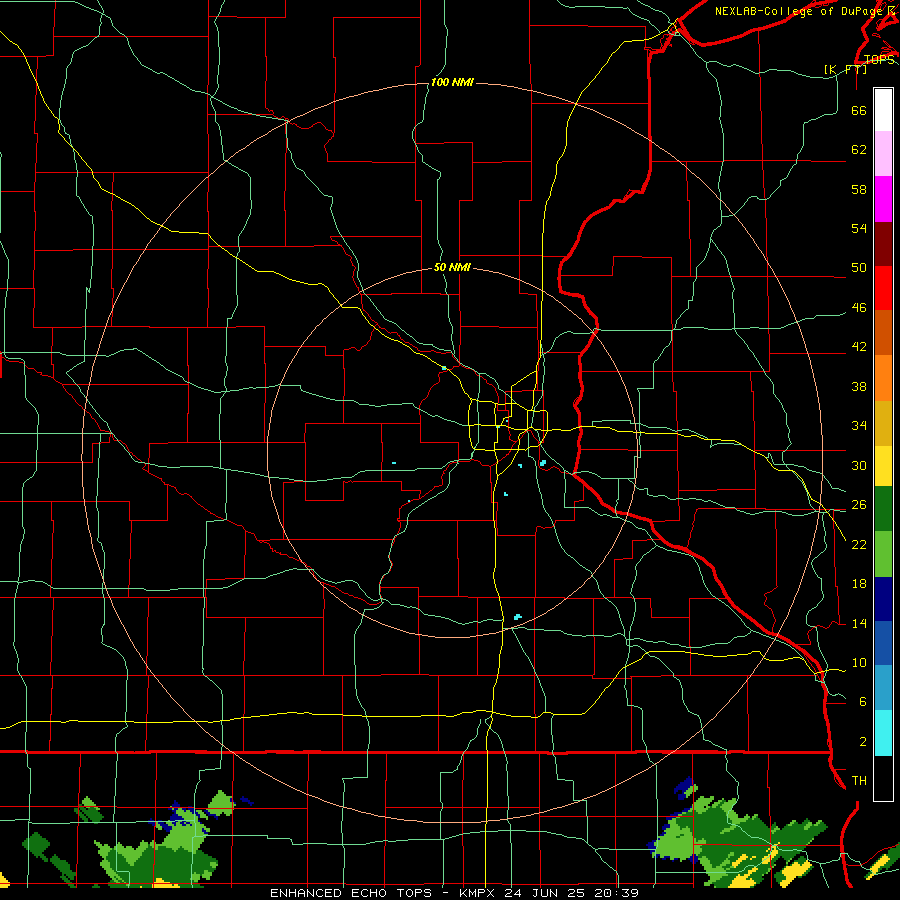Click the dark orange 42 kft swatch
Viewport: 900px width, 900px height.
click(883, 333)
